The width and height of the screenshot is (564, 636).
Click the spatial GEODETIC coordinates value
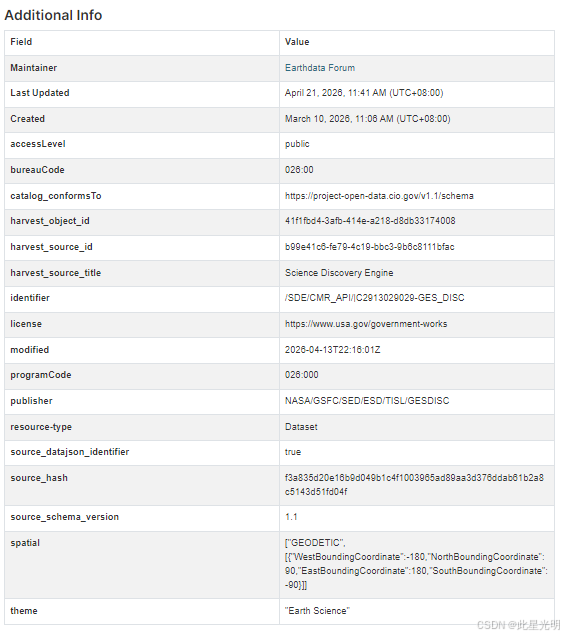tap(416, 564)
